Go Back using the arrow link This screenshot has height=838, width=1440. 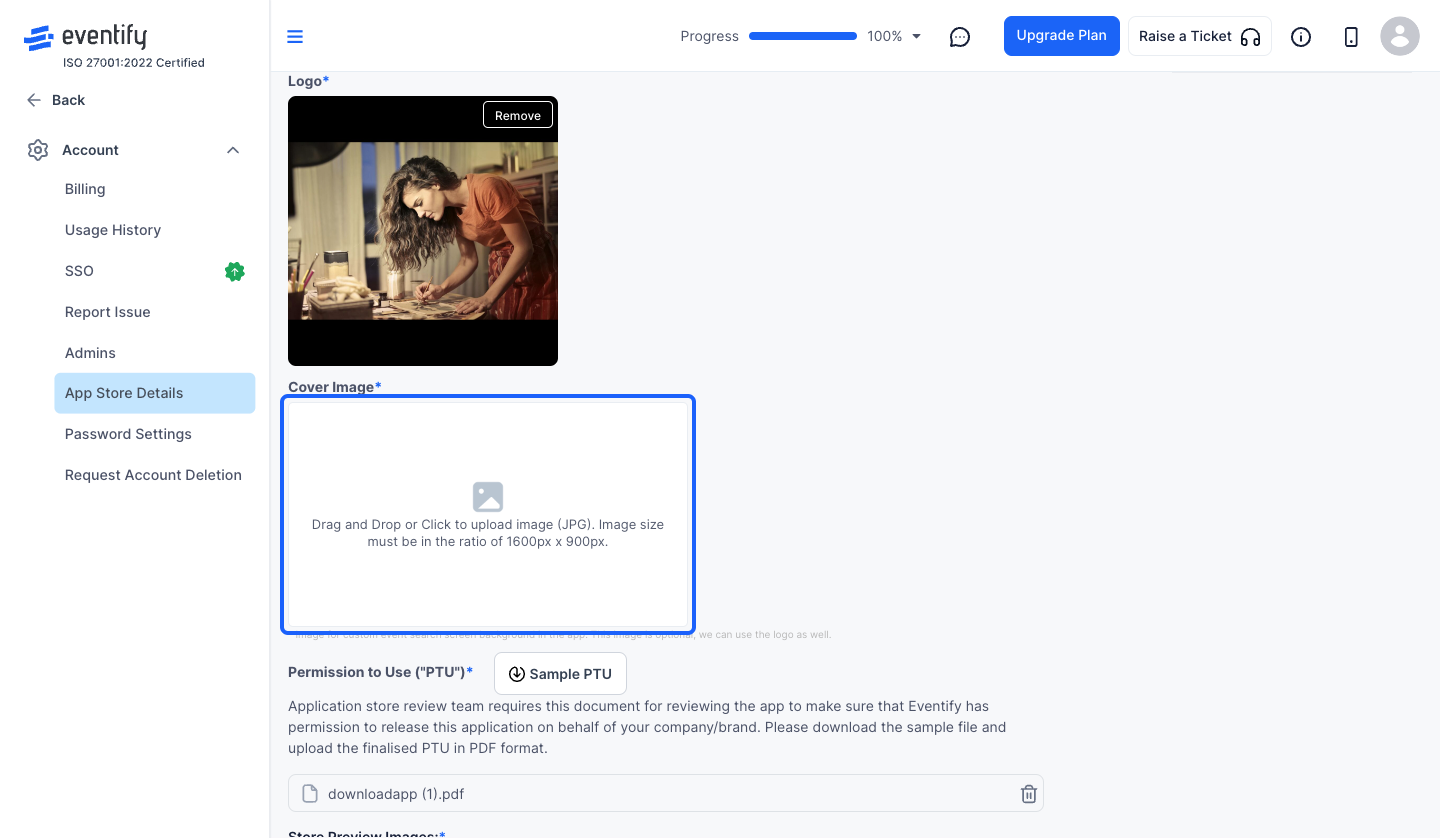click(x=55, y=100)
